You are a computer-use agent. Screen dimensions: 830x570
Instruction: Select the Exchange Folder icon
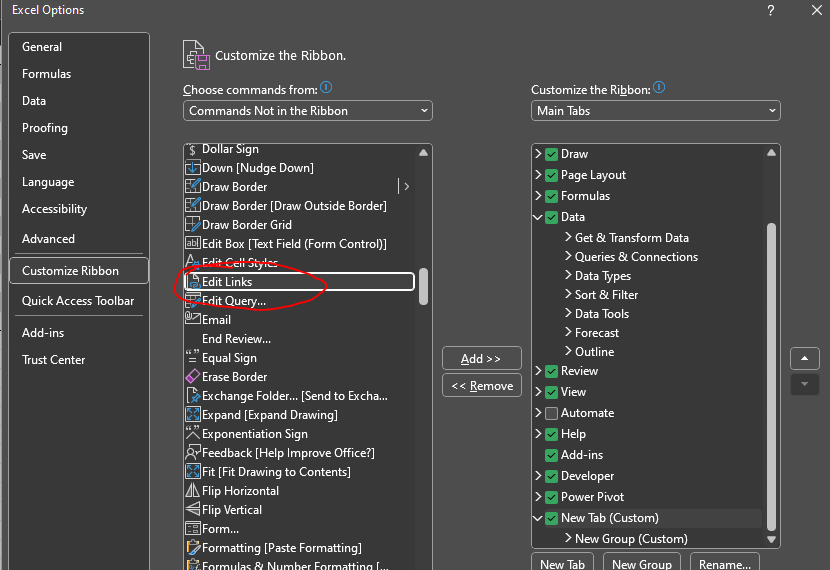click(193, 395)
